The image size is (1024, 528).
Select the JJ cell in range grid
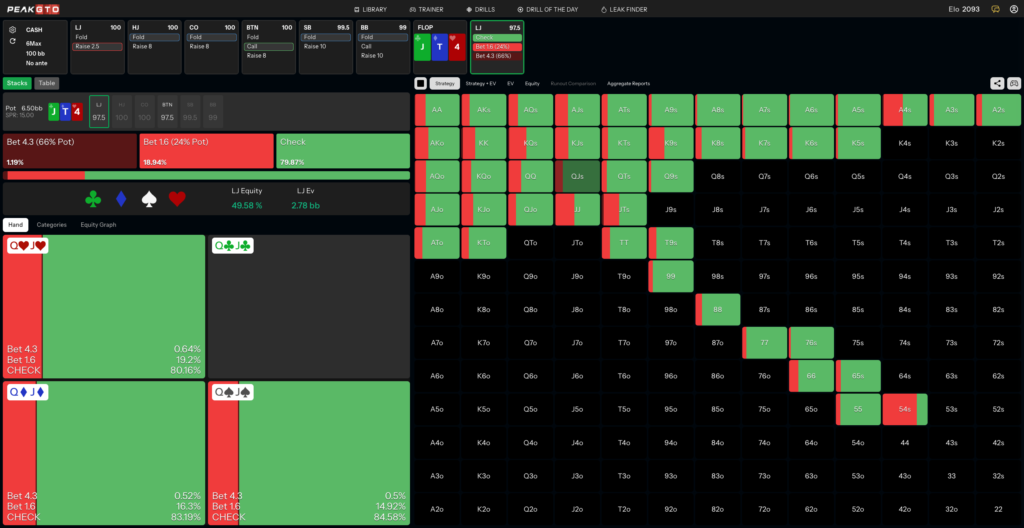[x=577, y=210]
